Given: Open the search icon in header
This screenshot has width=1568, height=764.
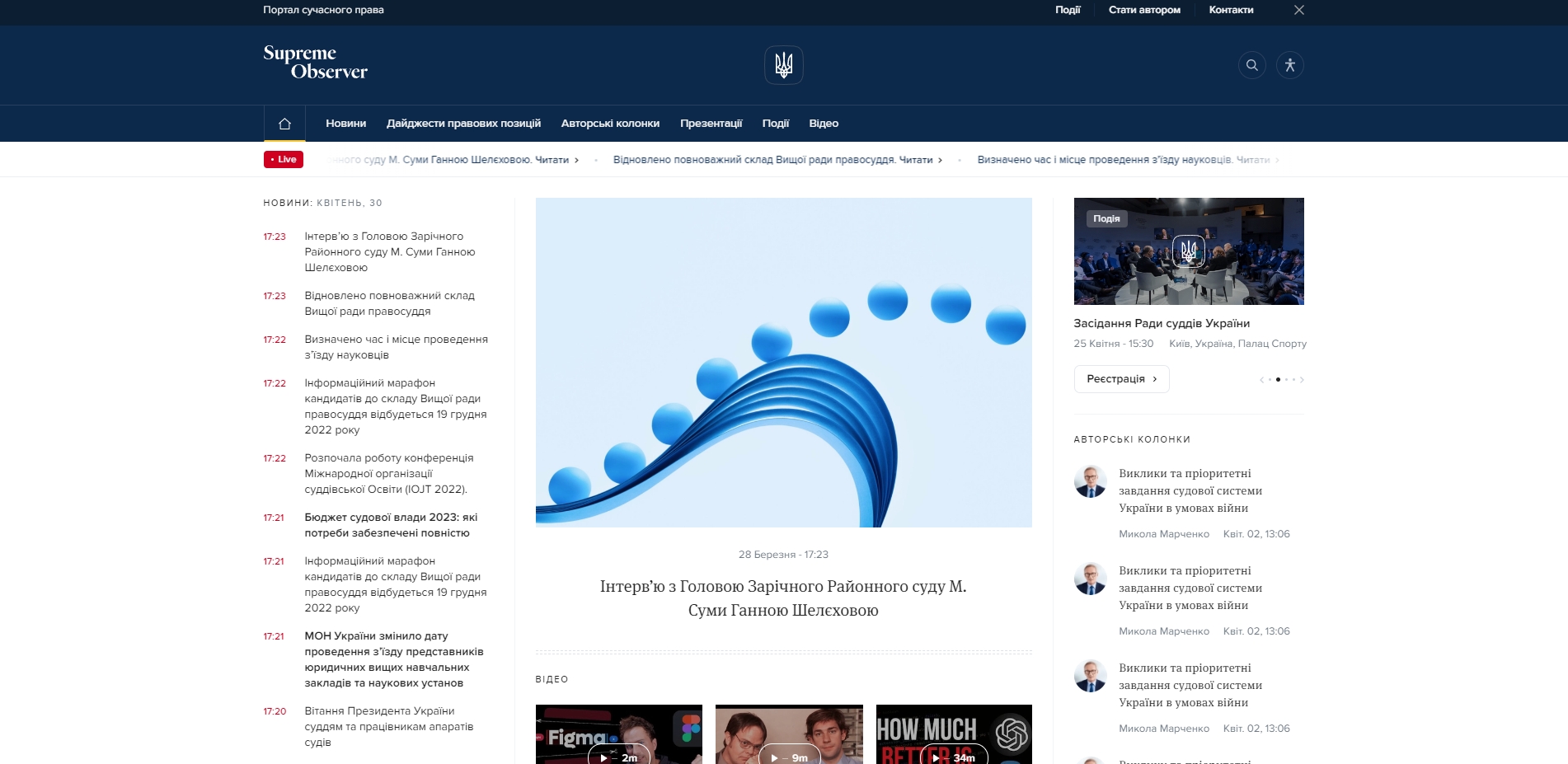Looking at the screenshot, I should pyautogui.click(x=1251, y=65).
